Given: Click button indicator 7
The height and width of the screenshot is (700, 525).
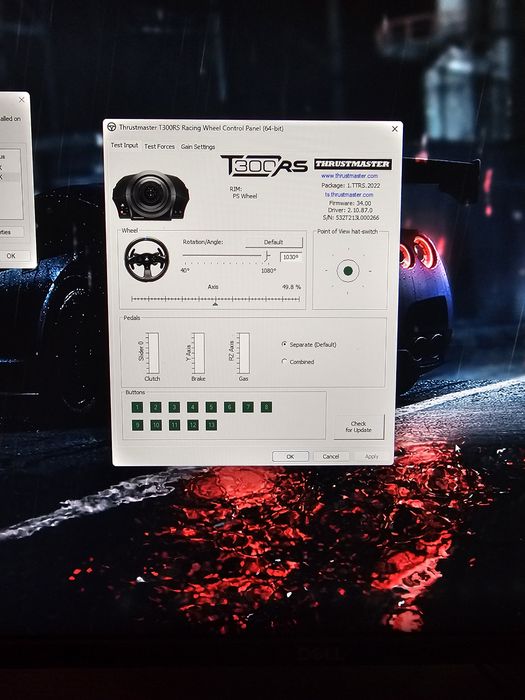Looking at the screenshot, I should point(248,407).
